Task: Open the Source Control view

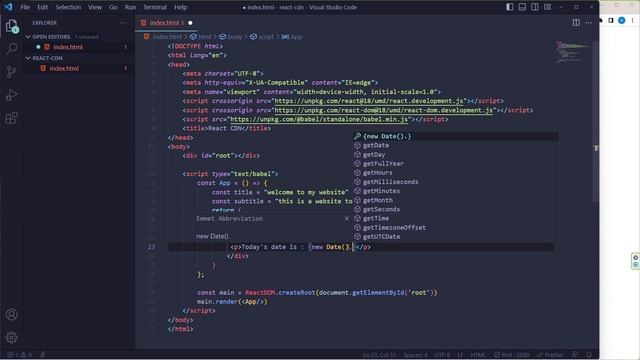Action: [11, 72]
